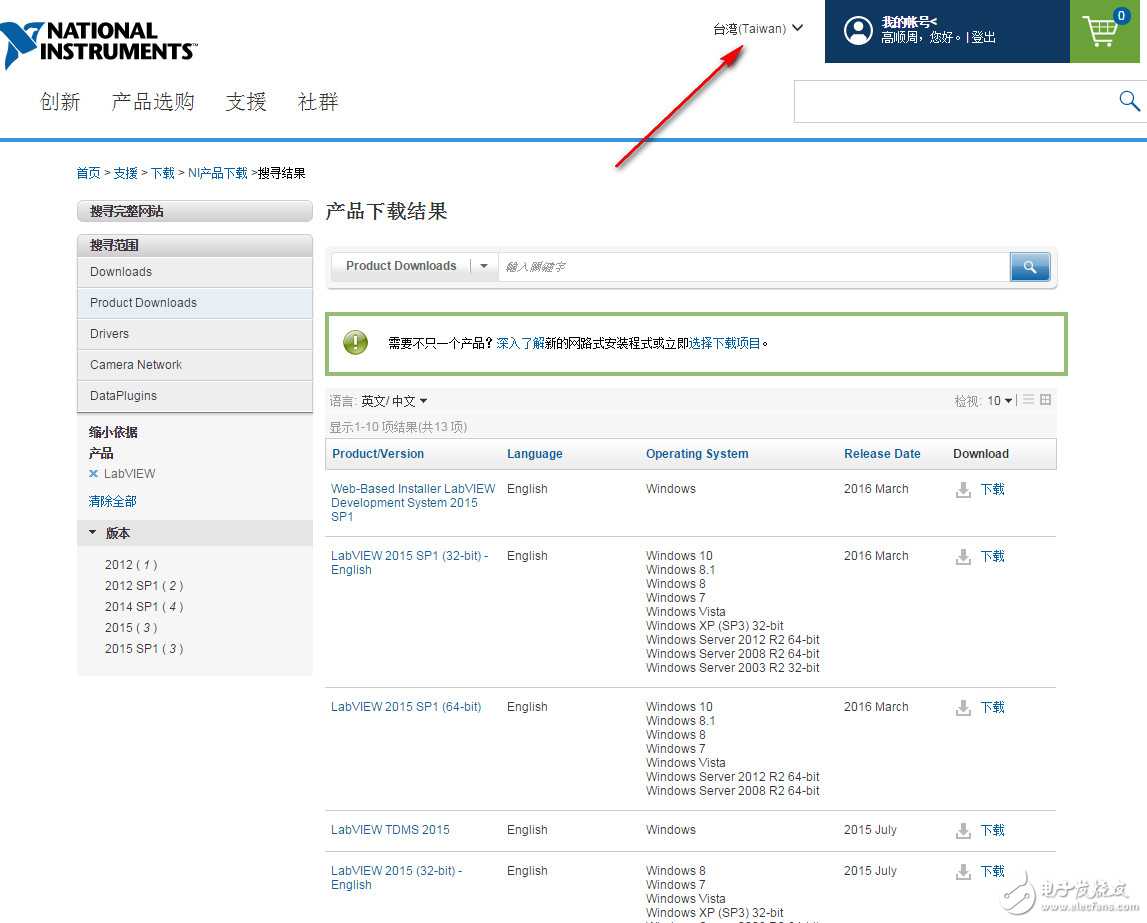
Task: Select DataPlugins in sidebar
Action: pos(195,396)
